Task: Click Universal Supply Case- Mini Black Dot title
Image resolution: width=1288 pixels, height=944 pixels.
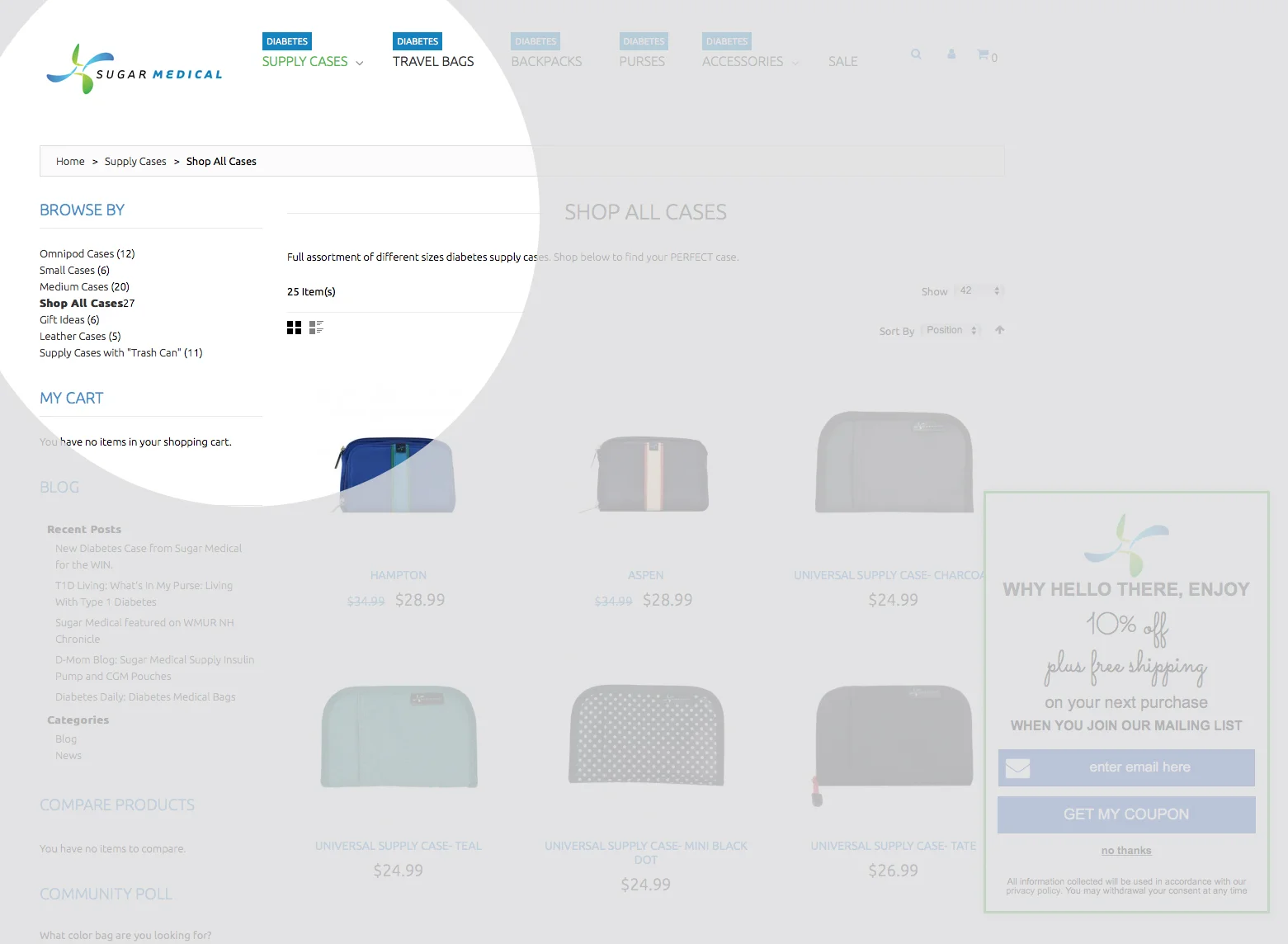Action: click(646, 852)
